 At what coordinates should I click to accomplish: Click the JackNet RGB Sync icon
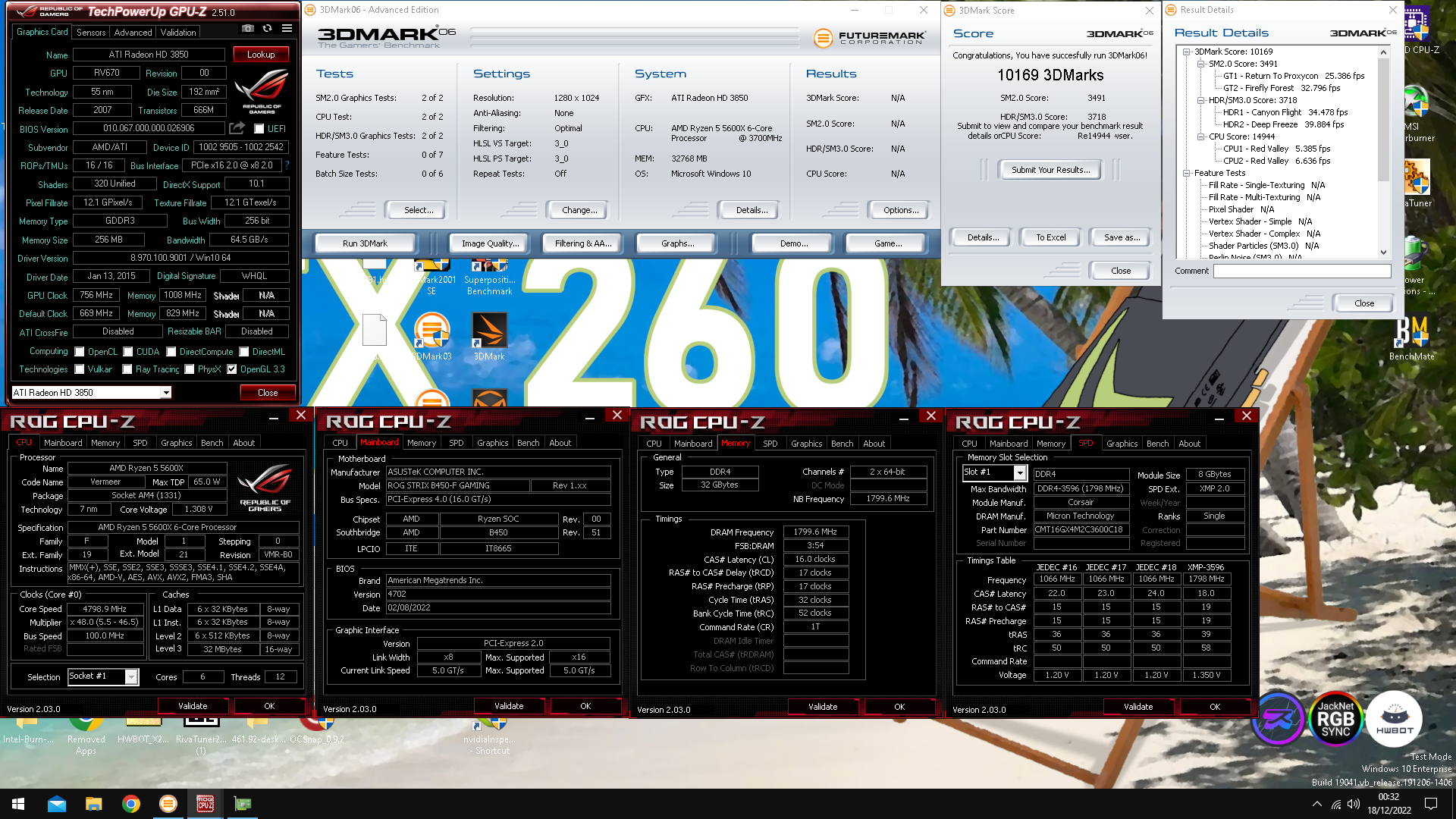pyautogui.click(x=1335, y=719)
